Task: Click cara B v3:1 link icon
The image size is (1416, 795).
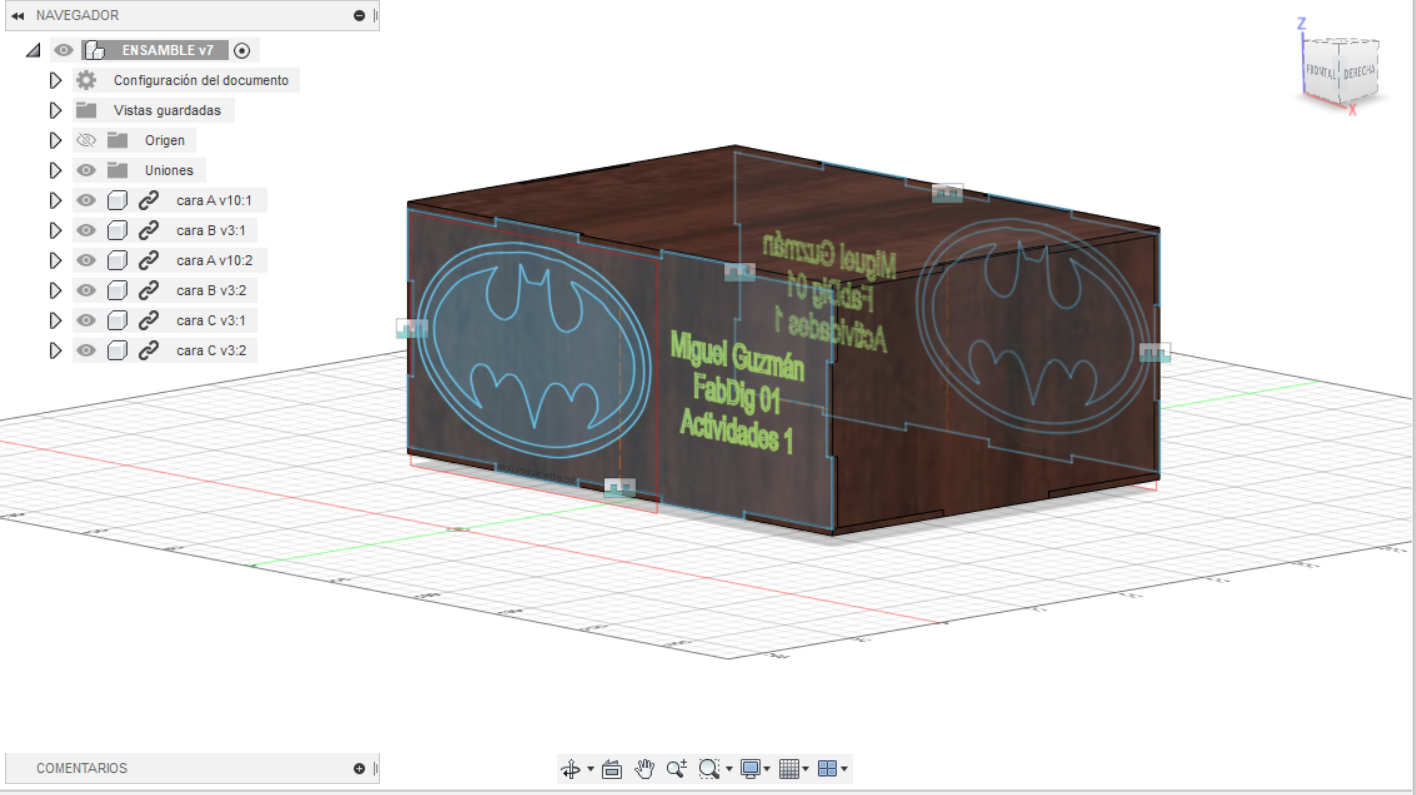Action: coord(148,230)
